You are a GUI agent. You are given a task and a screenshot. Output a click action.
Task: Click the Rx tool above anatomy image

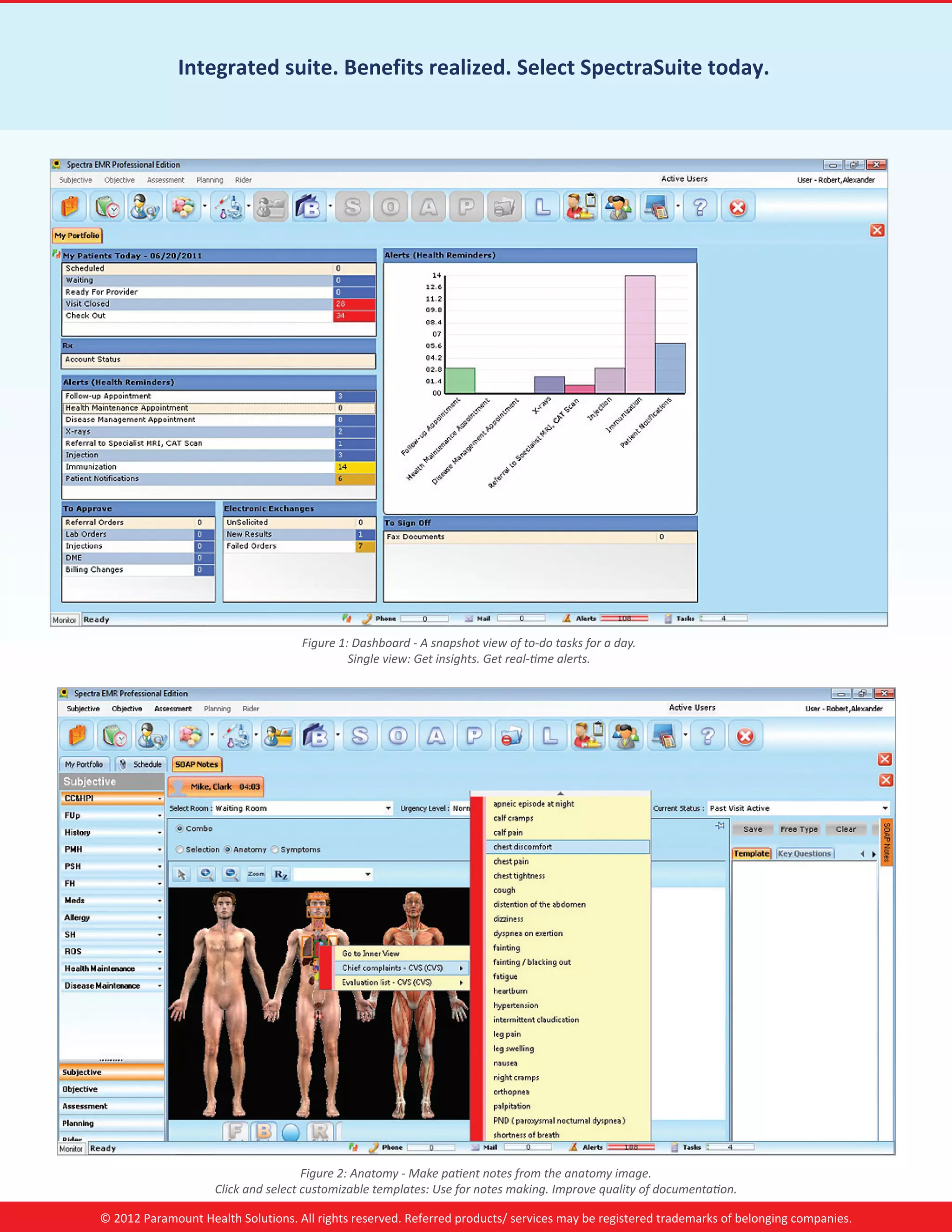[280, 874]
